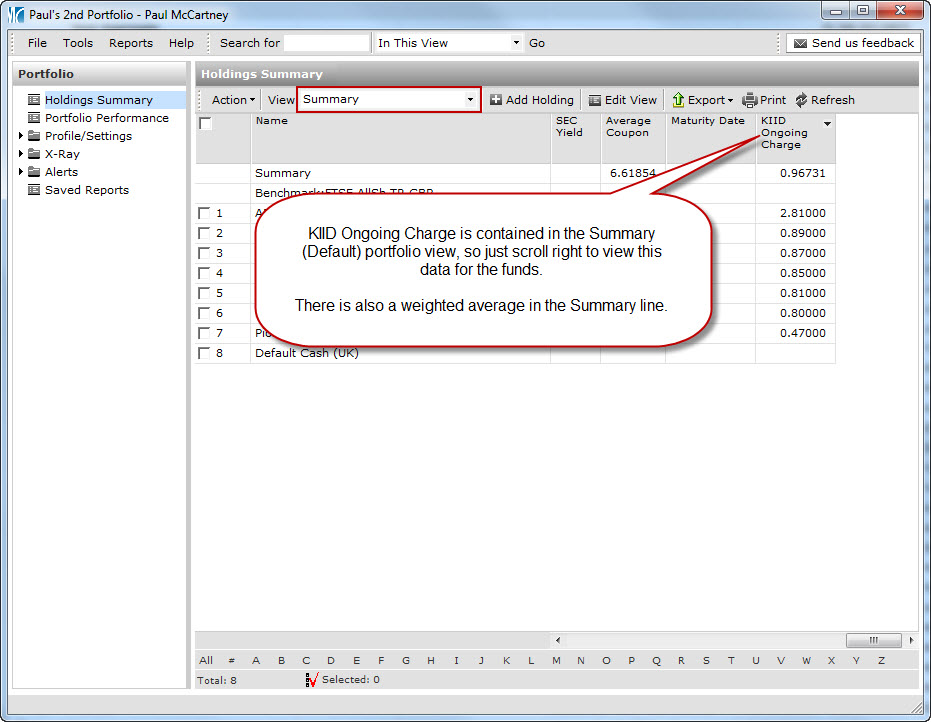Check the box for holding row 1

tap(205, 213)
